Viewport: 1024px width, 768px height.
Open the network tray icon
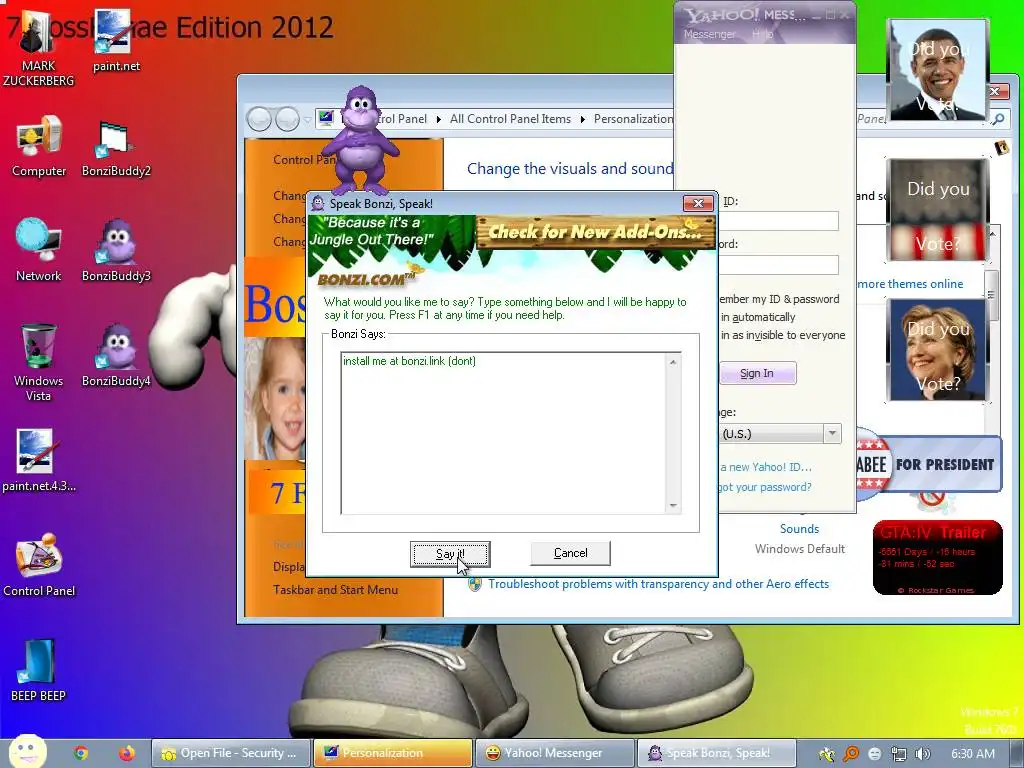899,754
